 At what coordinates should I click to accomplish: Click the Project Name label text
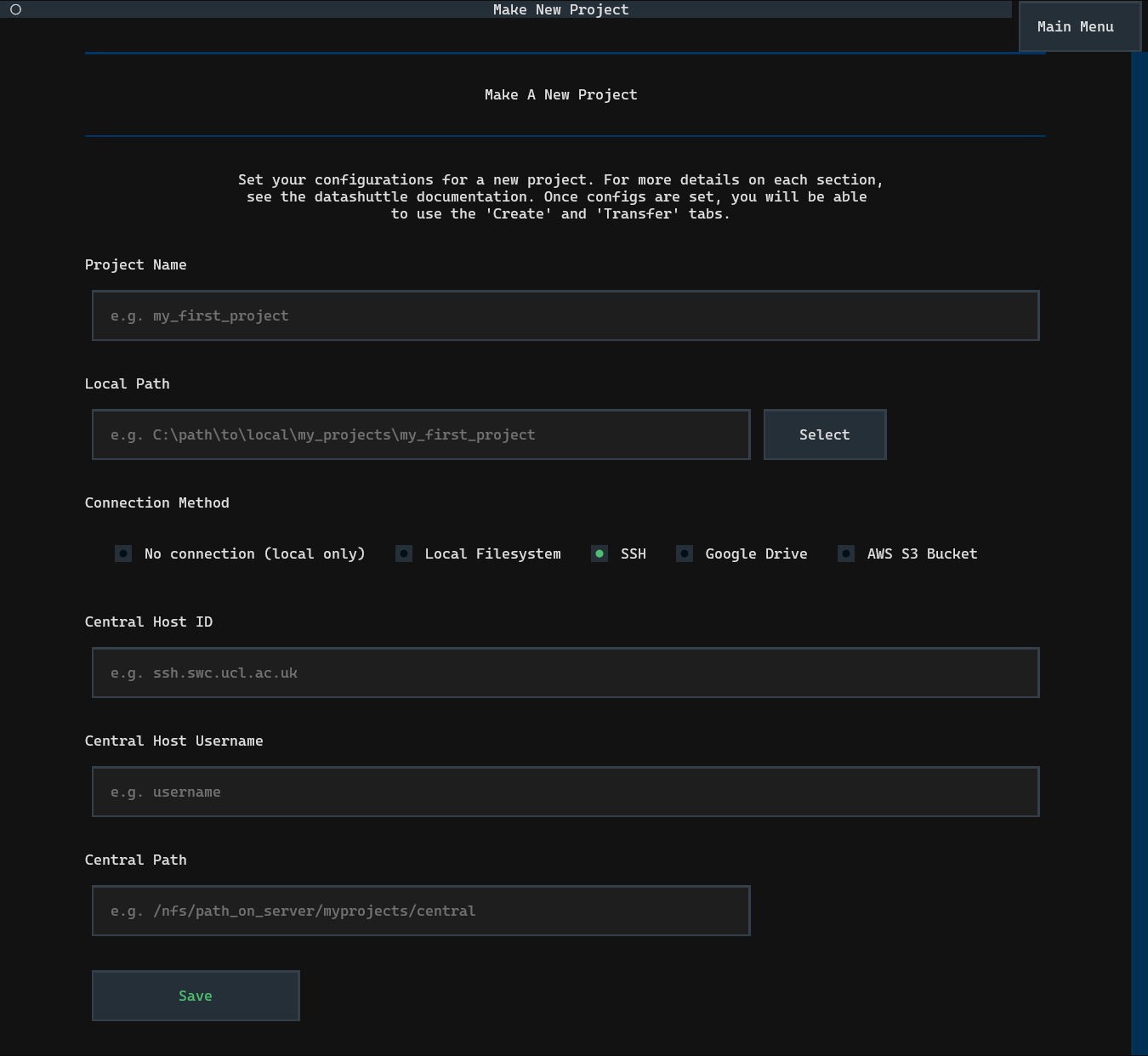136,264
